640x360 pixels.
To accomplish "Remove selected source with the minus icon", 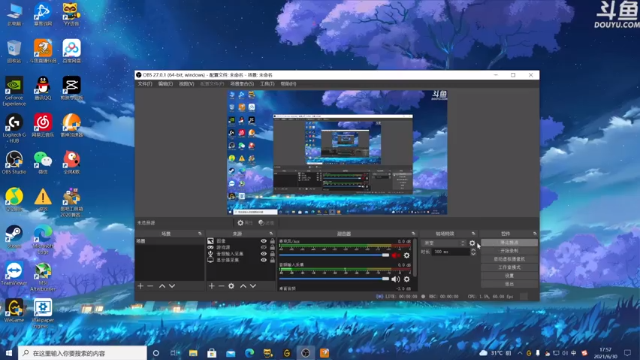I will (x=221, y=286).
